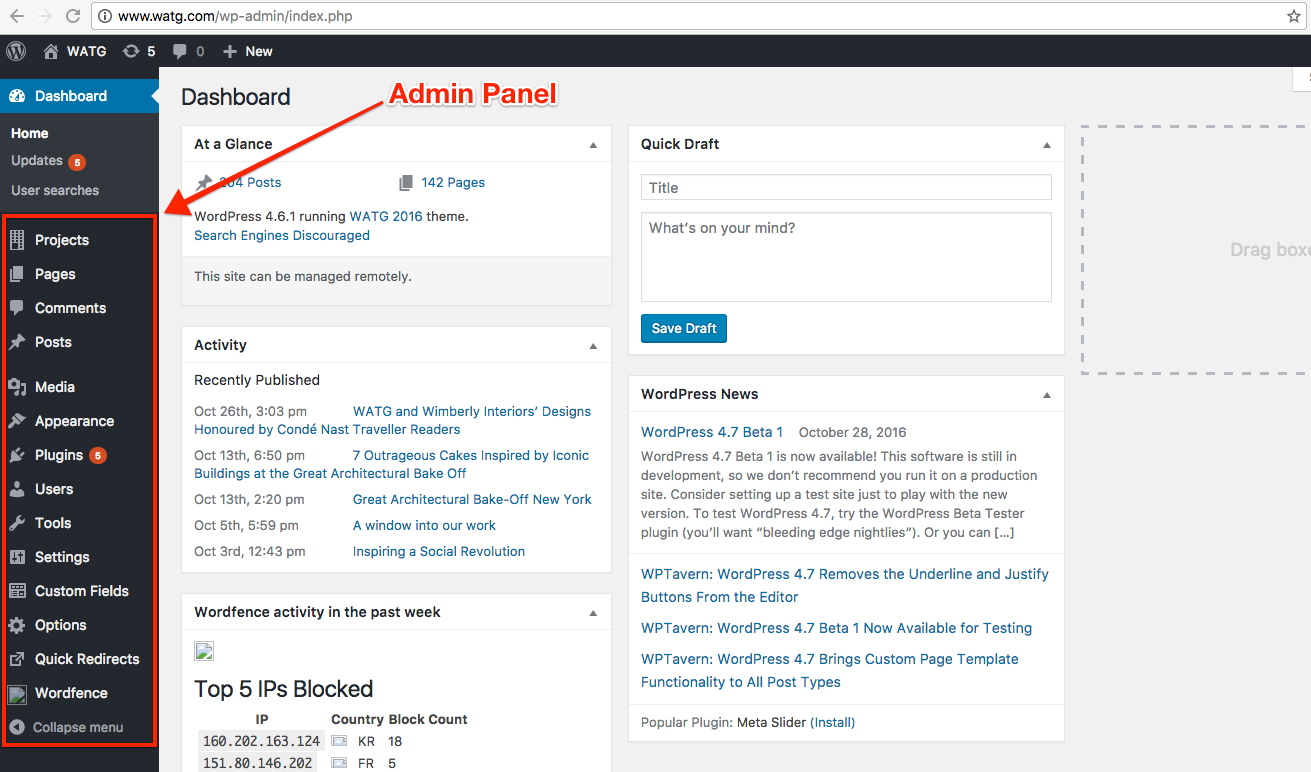Click the WordPress logo icon in admin bar
The image size is (1311, 772).
(16, 51)
